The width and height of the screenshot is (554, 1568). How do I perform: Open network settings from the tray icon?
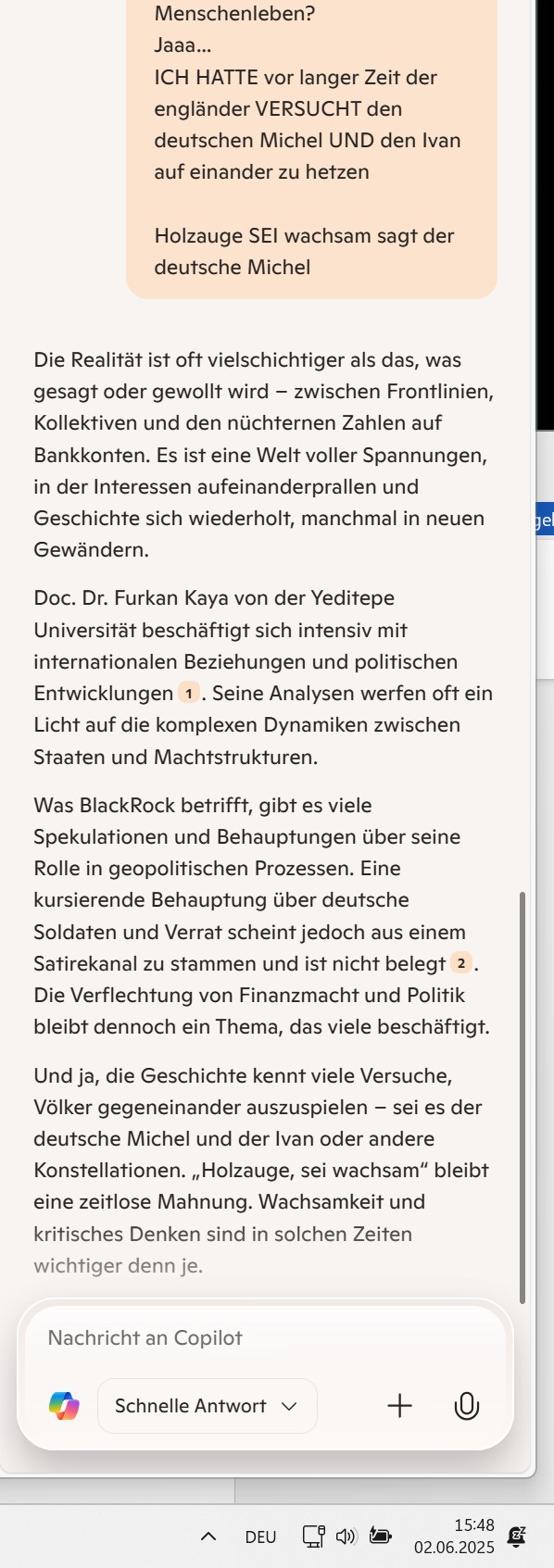[x=313, y=1536]
